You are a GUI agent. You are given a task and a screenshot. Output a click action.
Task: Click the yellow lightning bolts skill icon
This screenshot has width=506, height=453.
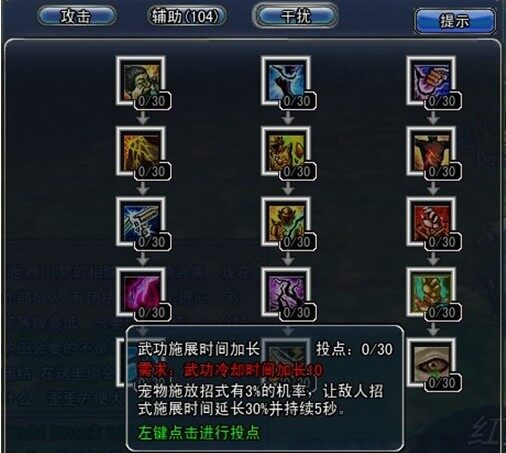coord(141,152)
